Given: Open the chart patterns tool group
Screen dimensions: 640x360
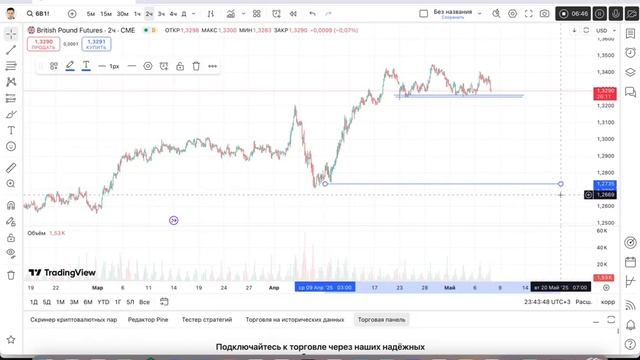Looking at the screenshot, I should tap(11, 82).
